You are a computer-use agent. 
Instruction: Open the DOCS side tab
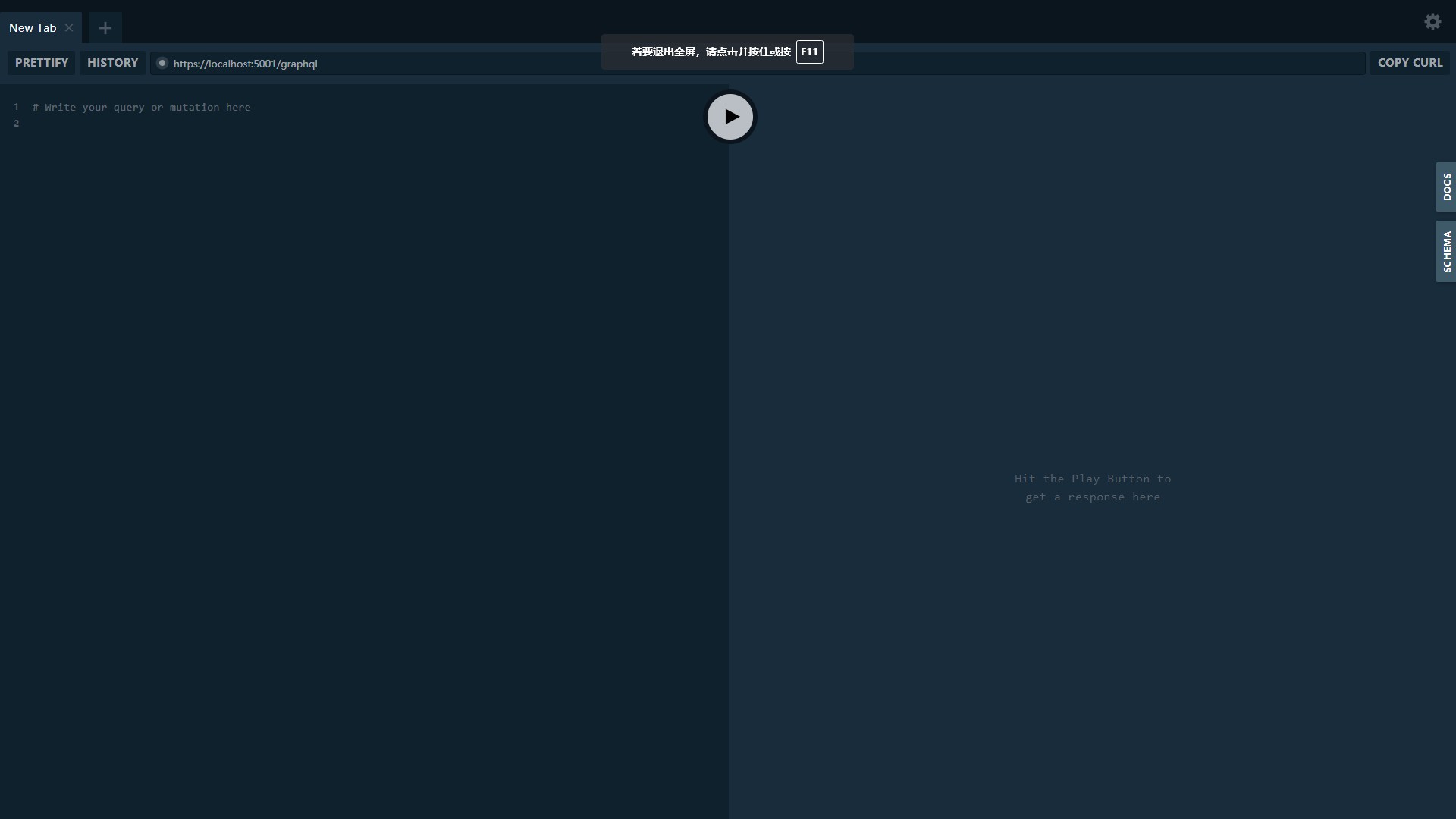click(1446, 187)
